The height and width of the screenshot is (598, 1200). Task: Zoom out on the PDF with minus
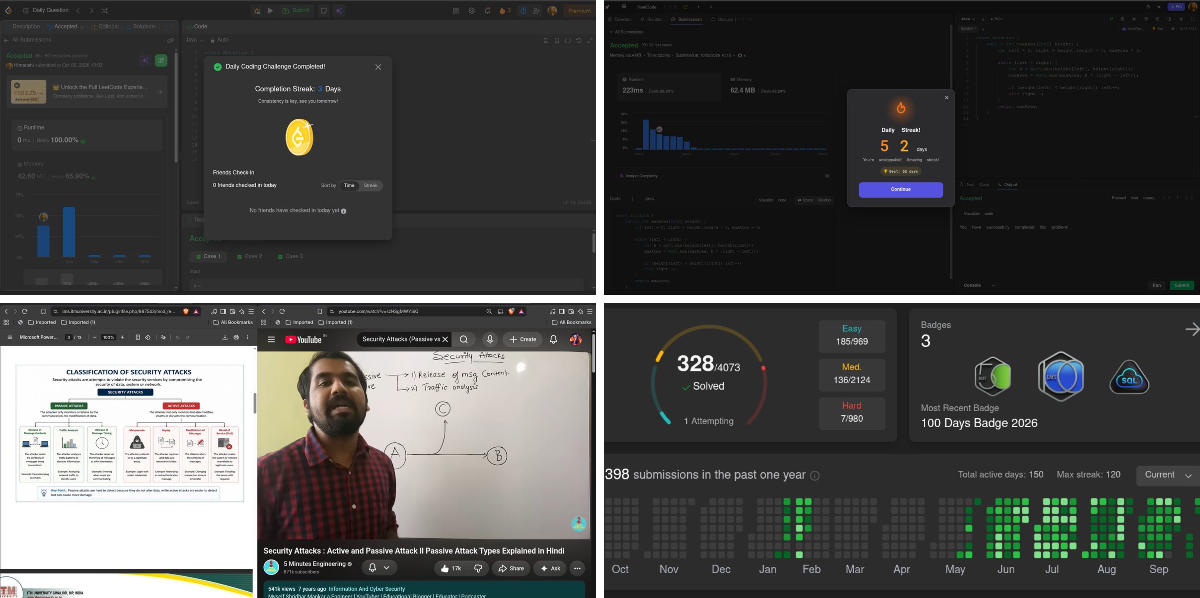94,338
